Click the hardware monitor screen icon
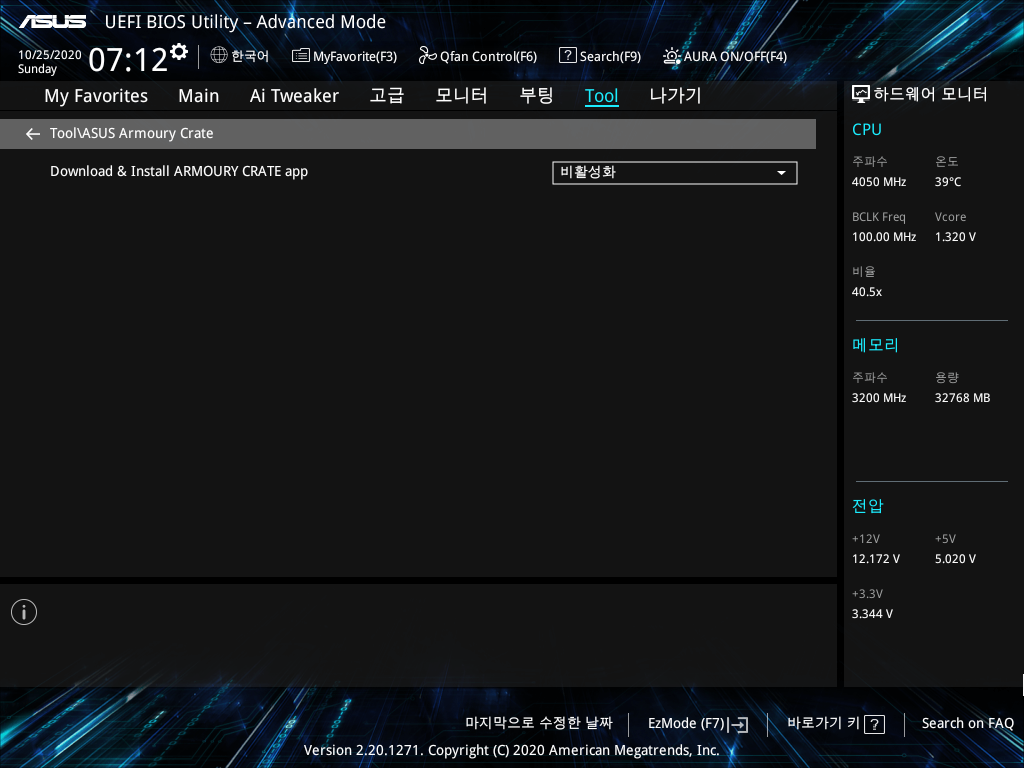1024x768 pixels. coord(861,95)
